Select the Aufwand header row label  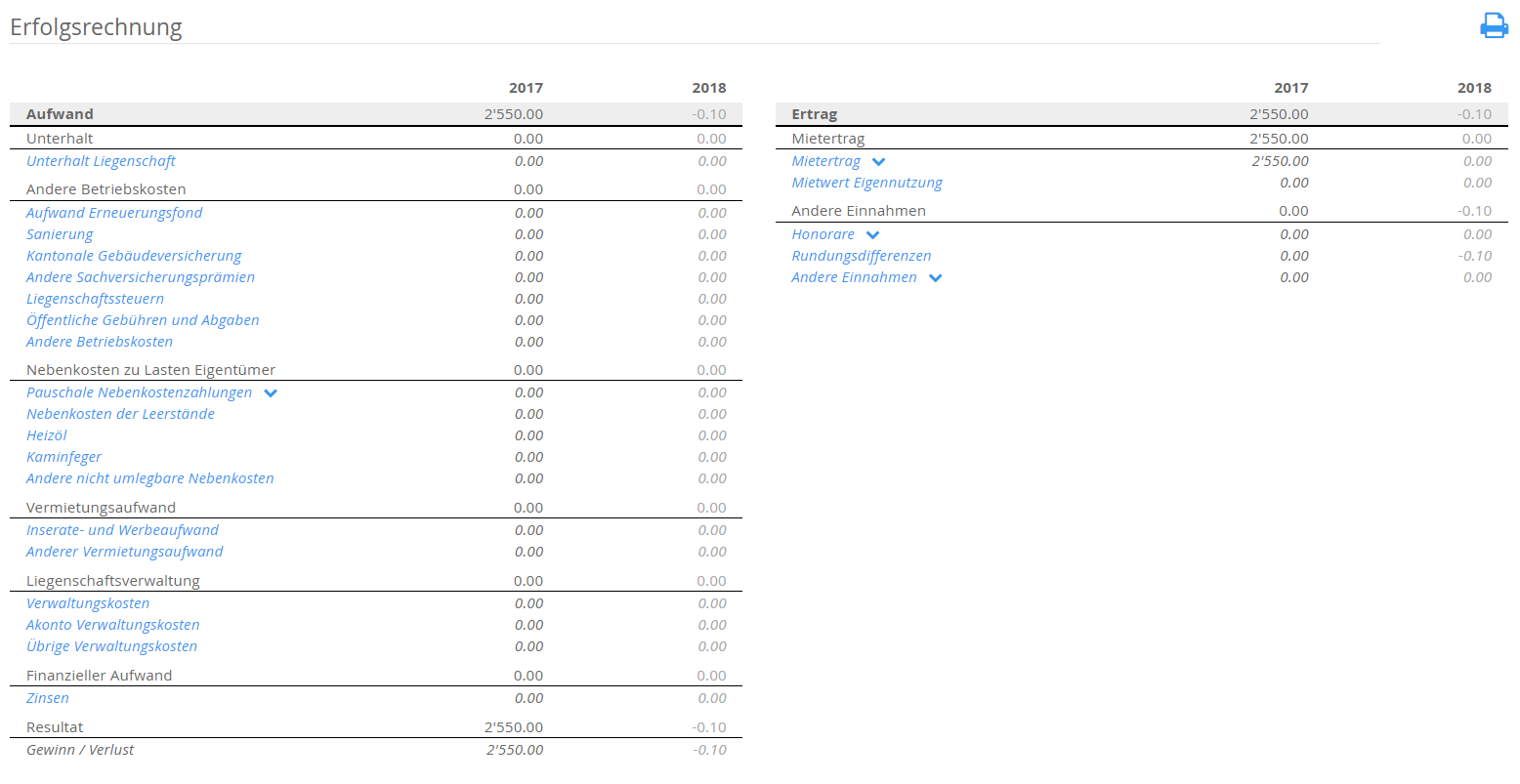[x=60, y=114]
